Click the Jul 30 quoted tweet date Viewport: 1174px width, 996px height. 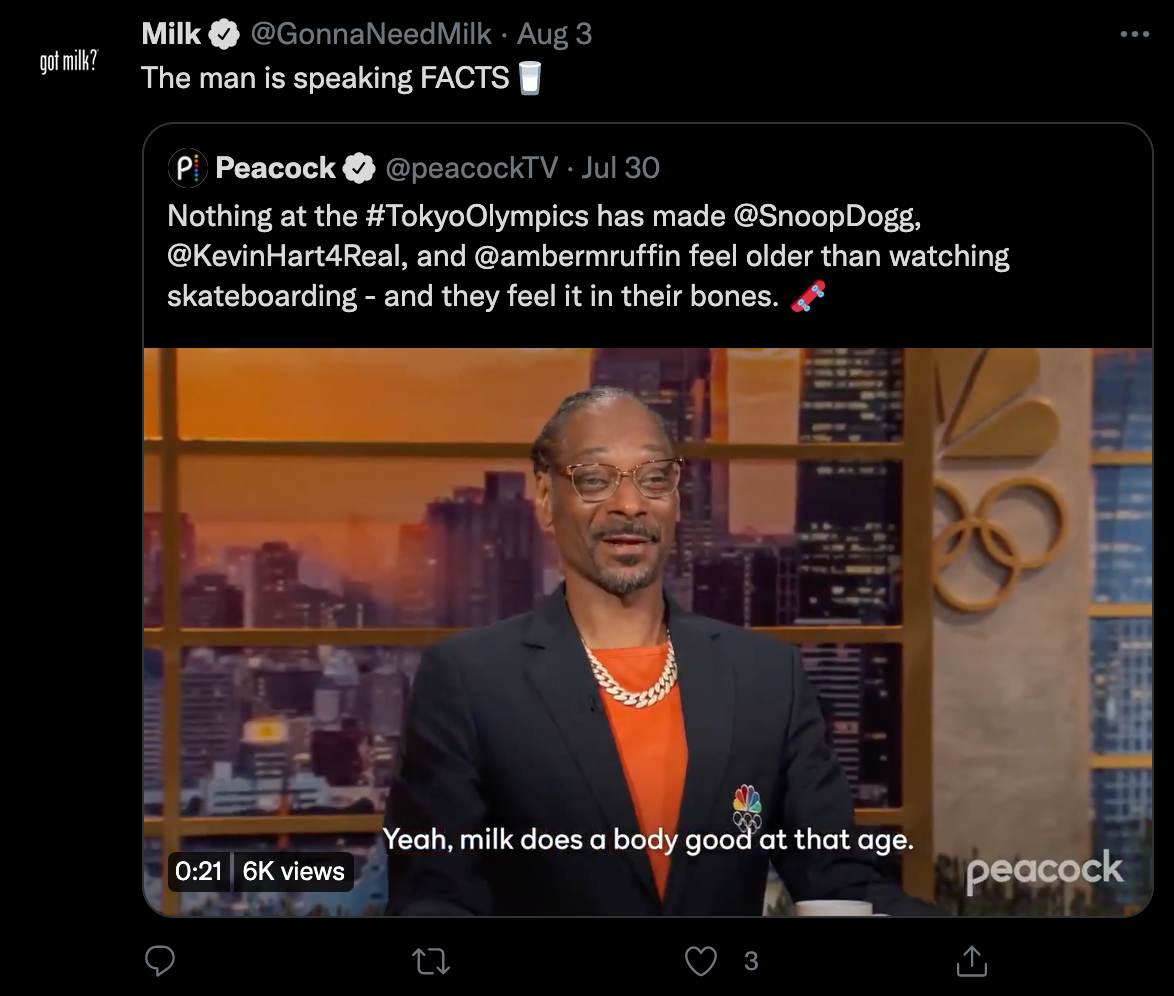tap(621, 168)
